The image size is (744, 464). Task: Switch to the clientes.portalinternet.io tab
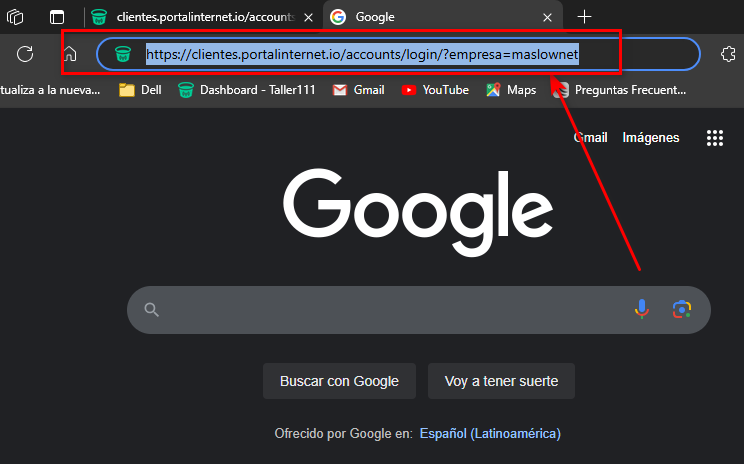pos(205,17)
